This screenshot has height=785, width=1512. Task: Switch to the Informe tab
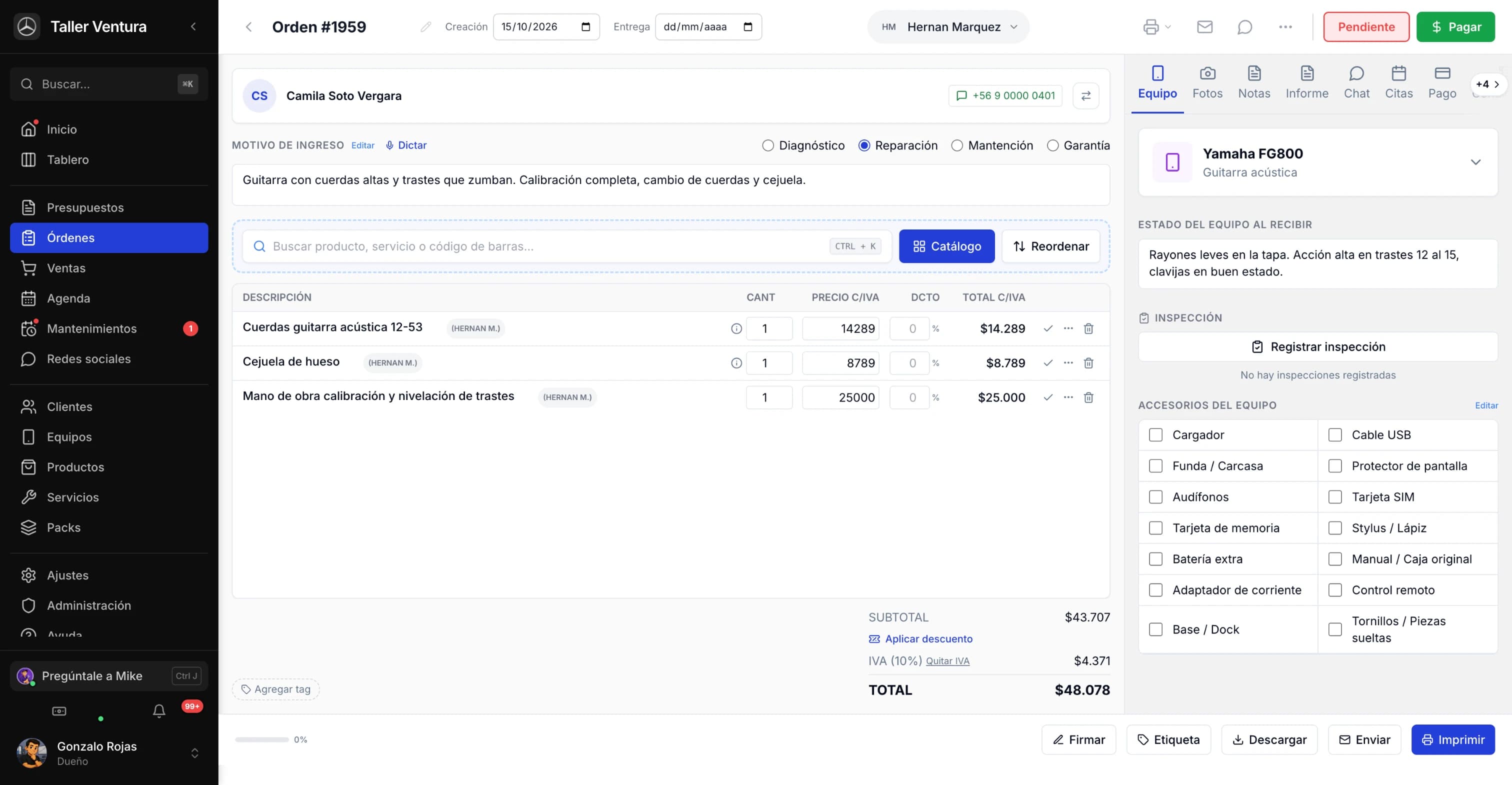pos(1306,83)
